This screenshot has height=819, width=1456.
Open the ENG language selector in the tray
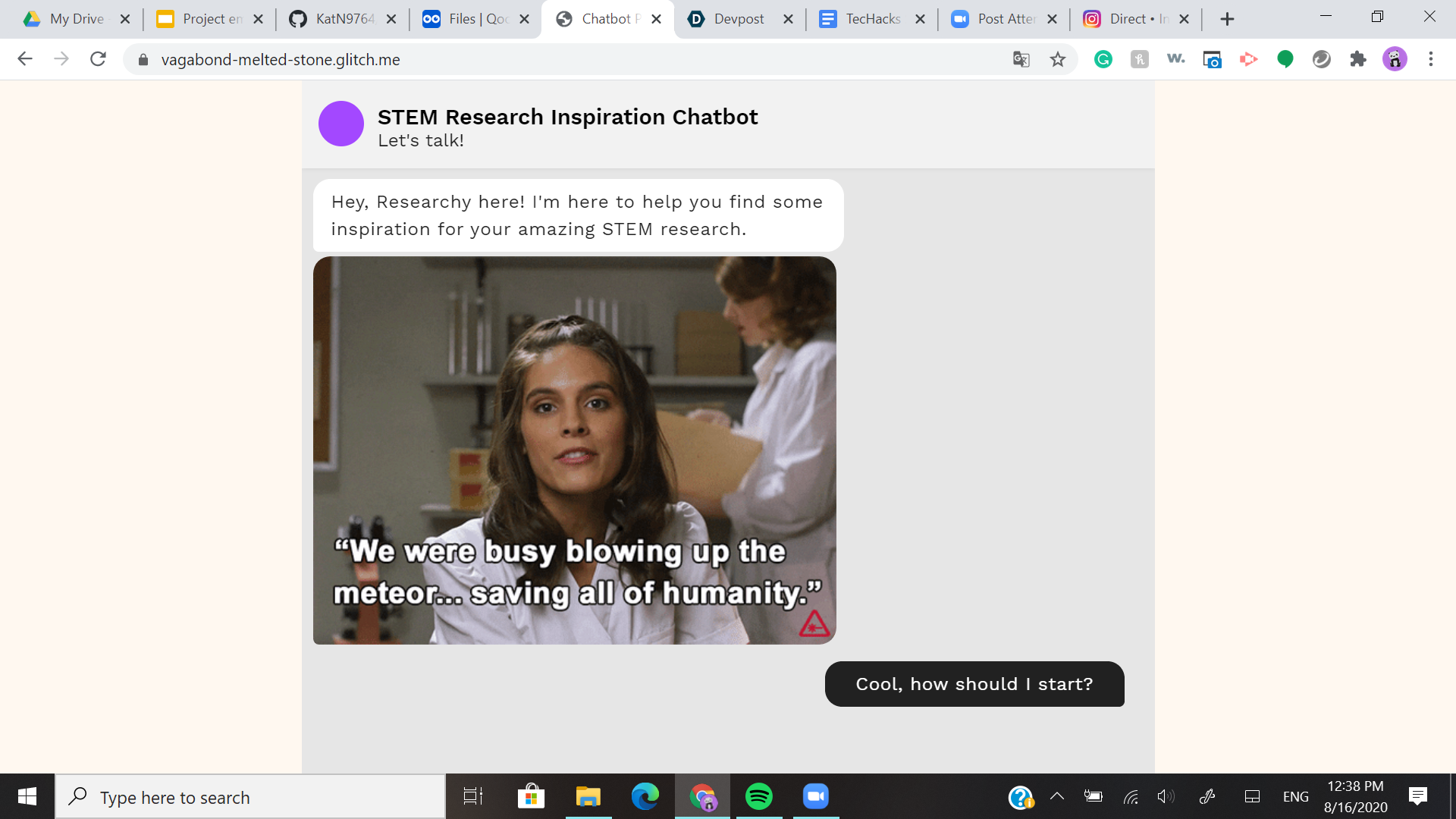point(1295,796)
